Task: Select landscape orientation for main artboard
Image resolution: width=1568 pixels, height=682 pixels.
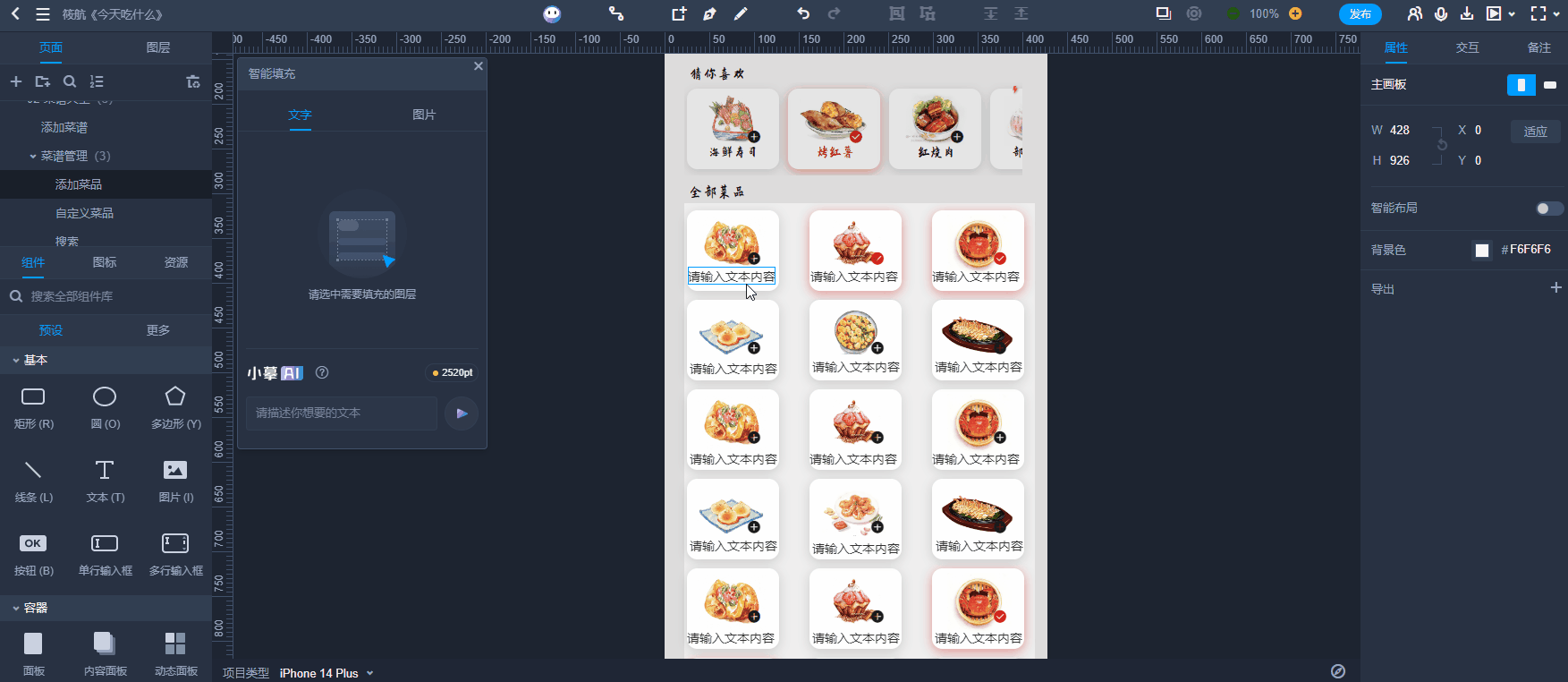Action: point(1550,85)
